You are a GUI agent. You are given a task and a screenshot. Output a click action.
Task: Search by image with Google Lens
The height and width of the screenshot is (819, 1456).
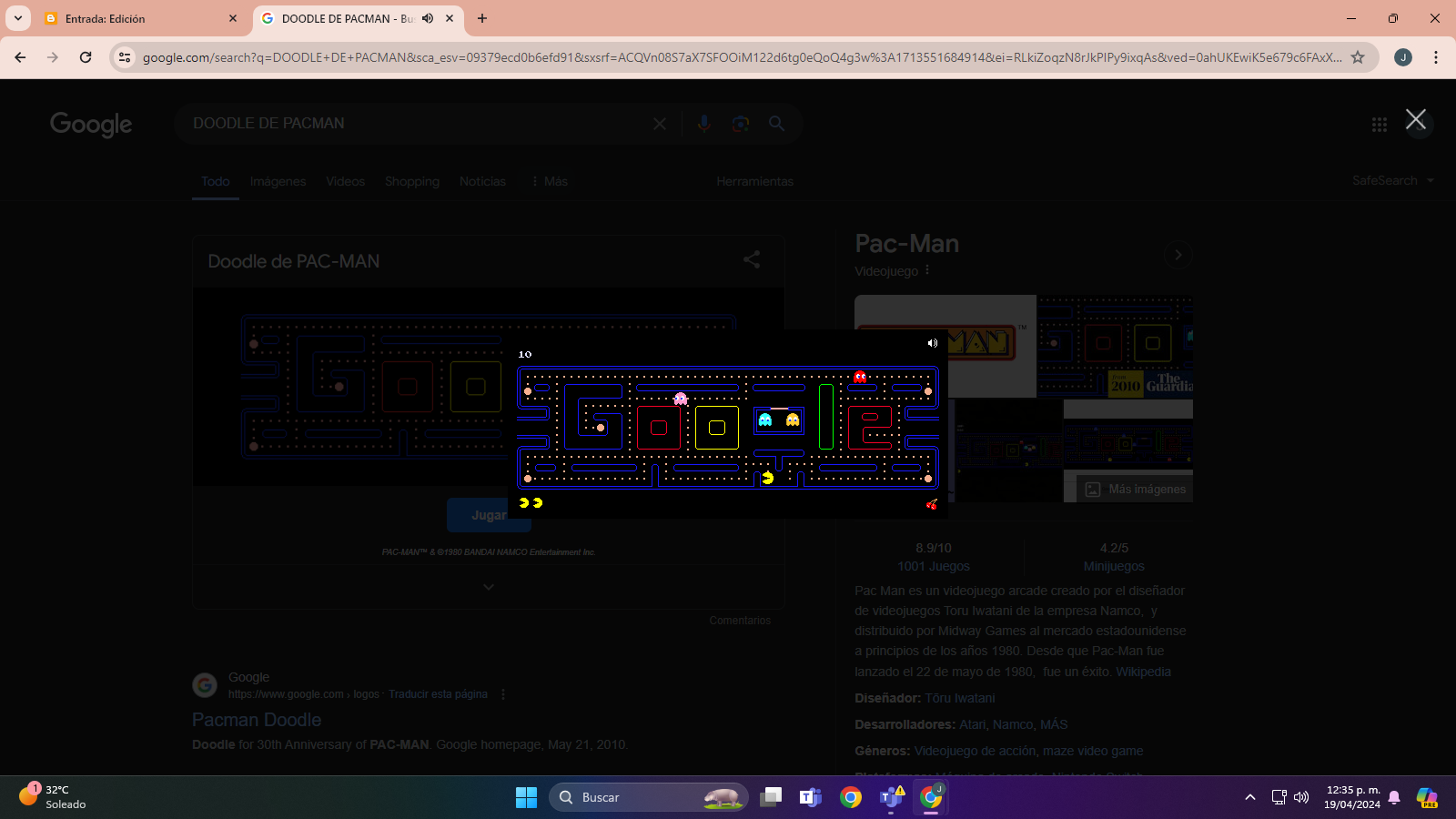tap(741, 124)
